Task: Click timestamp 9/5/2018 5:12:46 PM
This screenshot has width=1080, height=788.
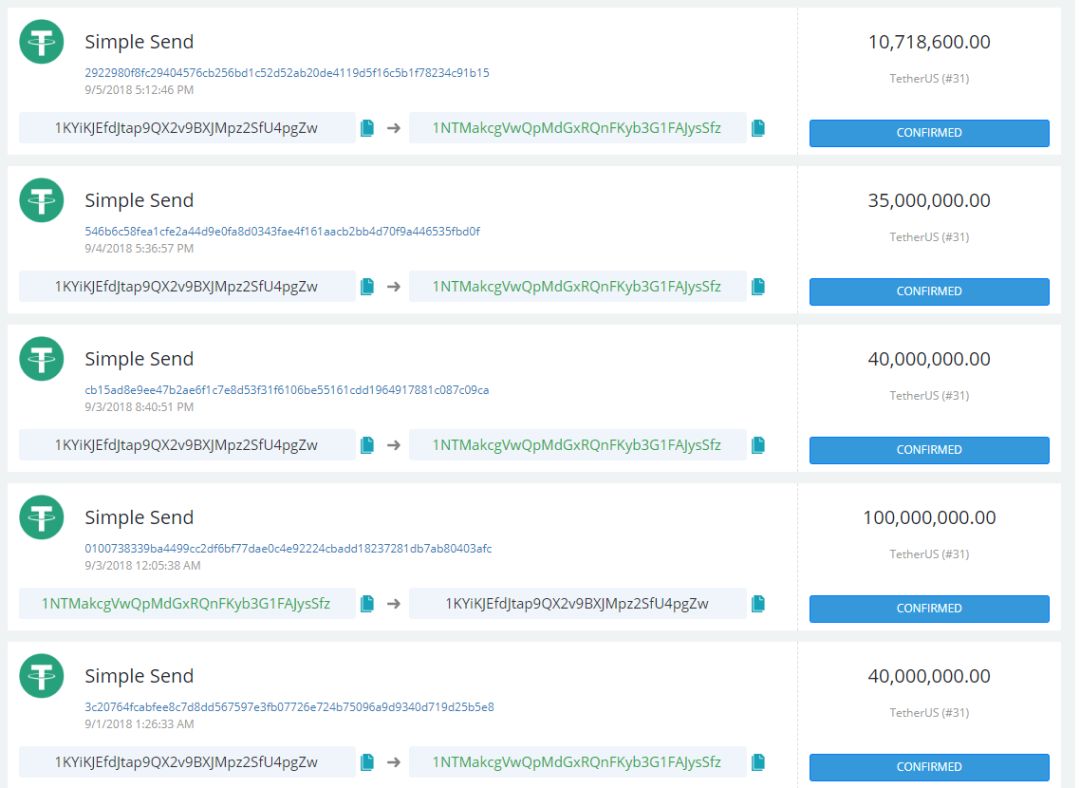Action: tap(139, 90)
